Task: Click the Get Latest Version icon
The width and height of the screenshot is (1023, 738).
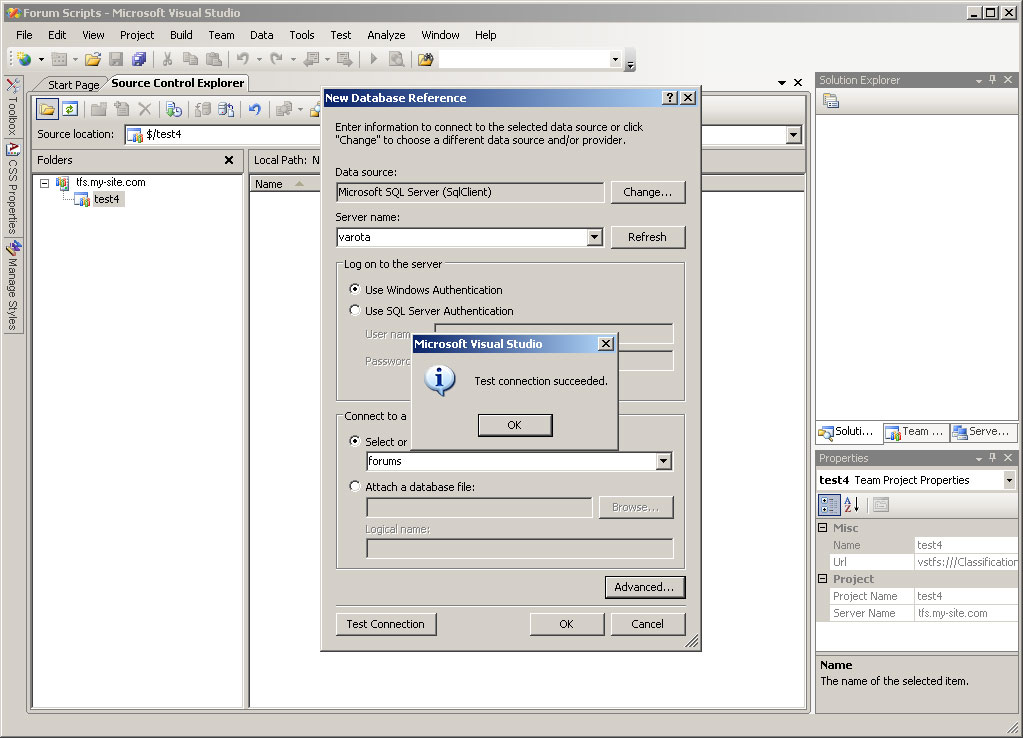Action: click(x=174, y=109)
